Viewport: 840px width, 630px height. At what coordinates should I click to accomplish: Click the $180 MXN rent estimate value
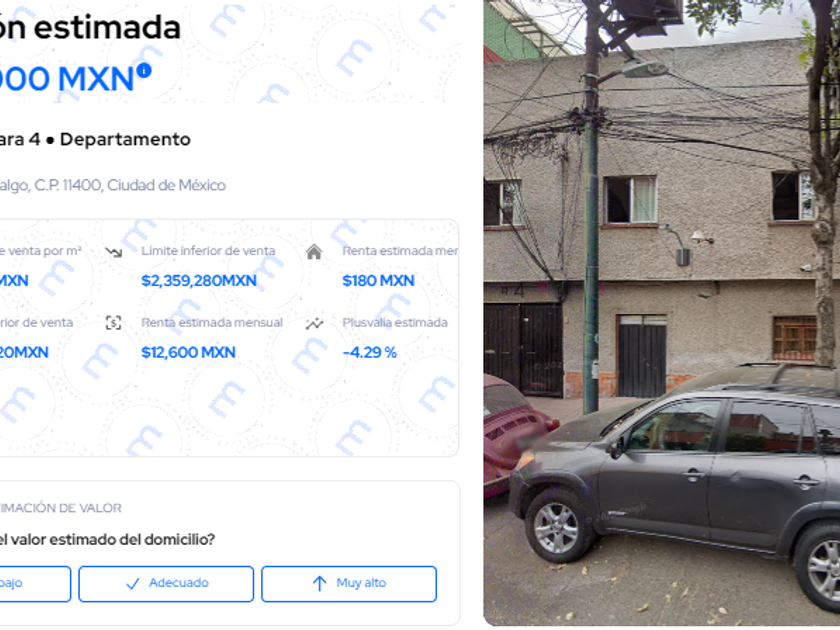point(378,281)
